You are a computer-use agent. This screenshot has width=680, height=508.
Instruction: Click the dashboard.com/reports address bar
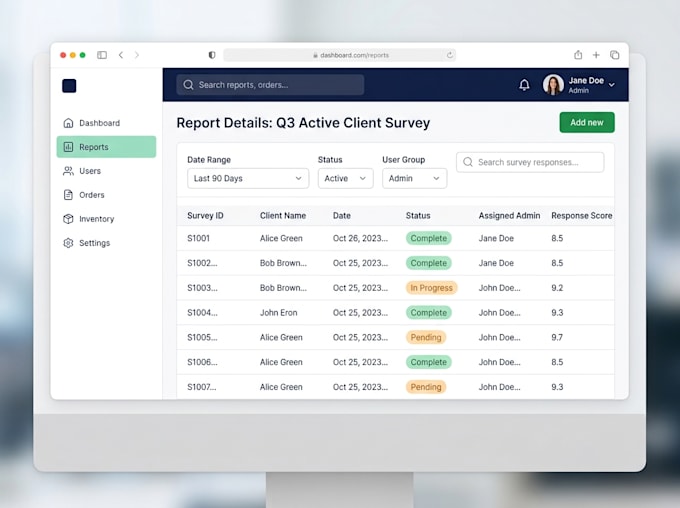tap(339, 55)
